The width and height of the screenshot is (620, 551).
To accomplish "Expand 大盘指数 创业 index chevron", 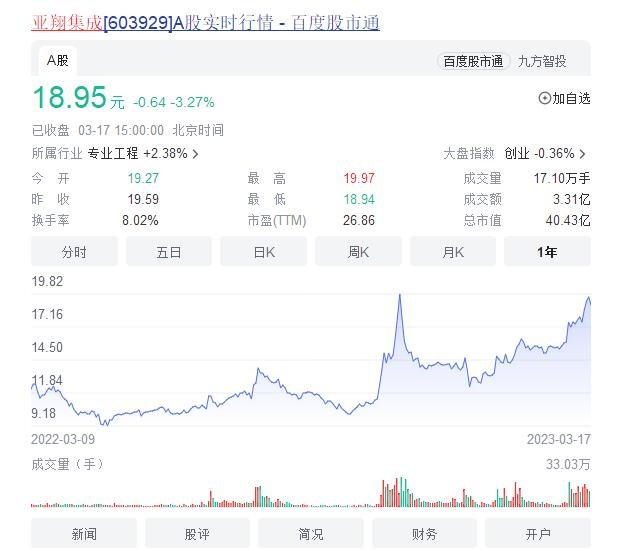I will click(582, 154).
